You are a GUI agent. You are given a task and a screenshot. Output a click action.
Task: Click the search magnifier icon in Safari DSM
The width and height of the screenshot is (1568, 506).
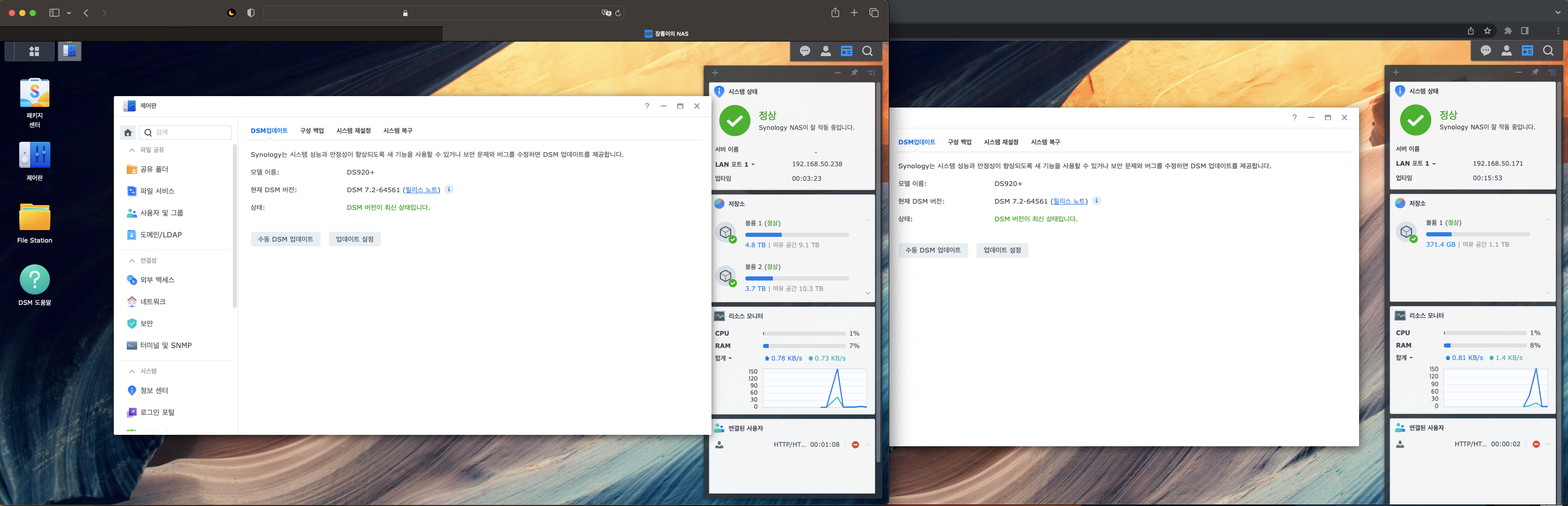867,51
